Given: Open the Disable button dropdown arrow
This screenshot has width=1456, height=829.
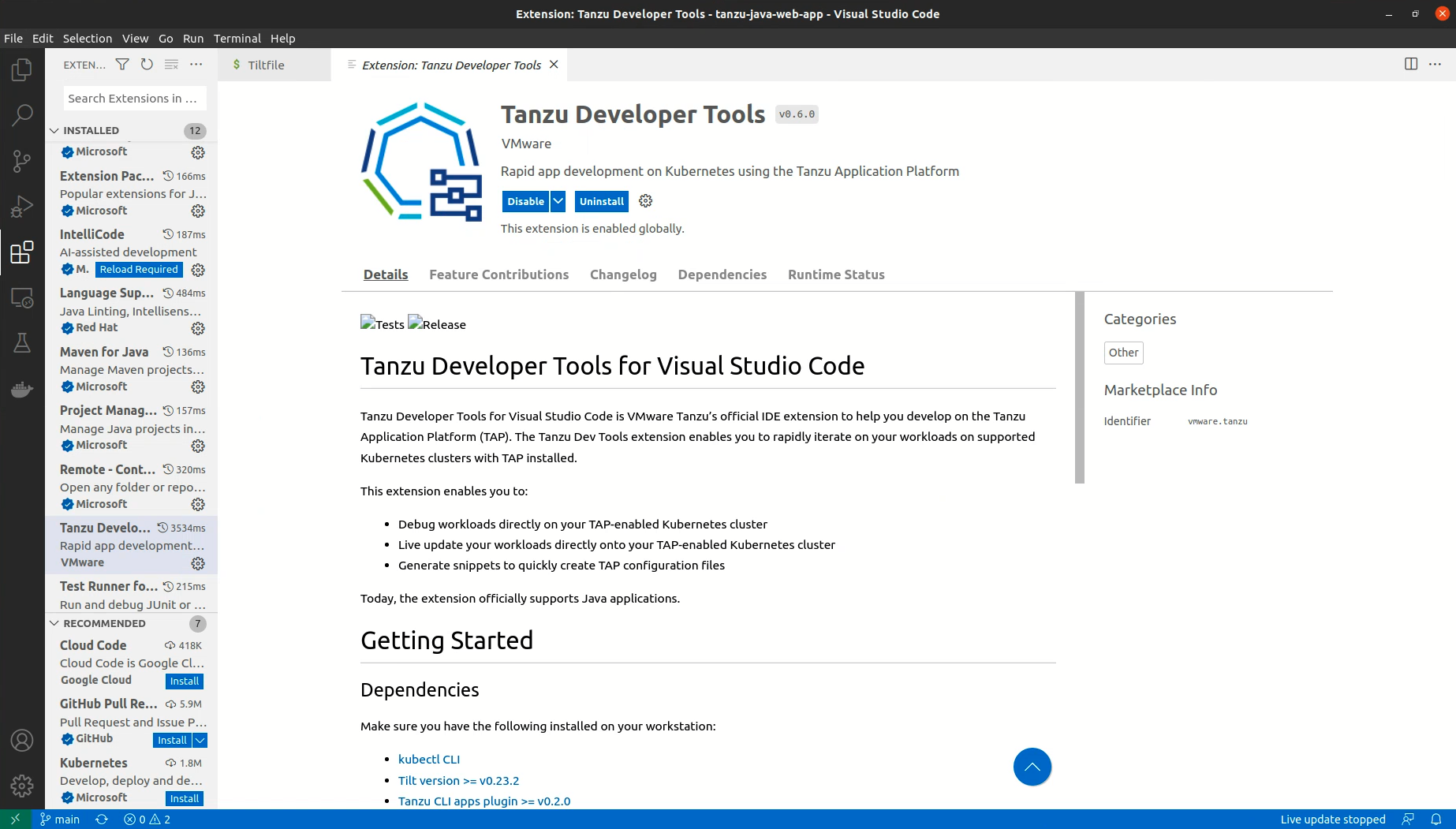Looking at the screenshot, I should pos(558,201).
